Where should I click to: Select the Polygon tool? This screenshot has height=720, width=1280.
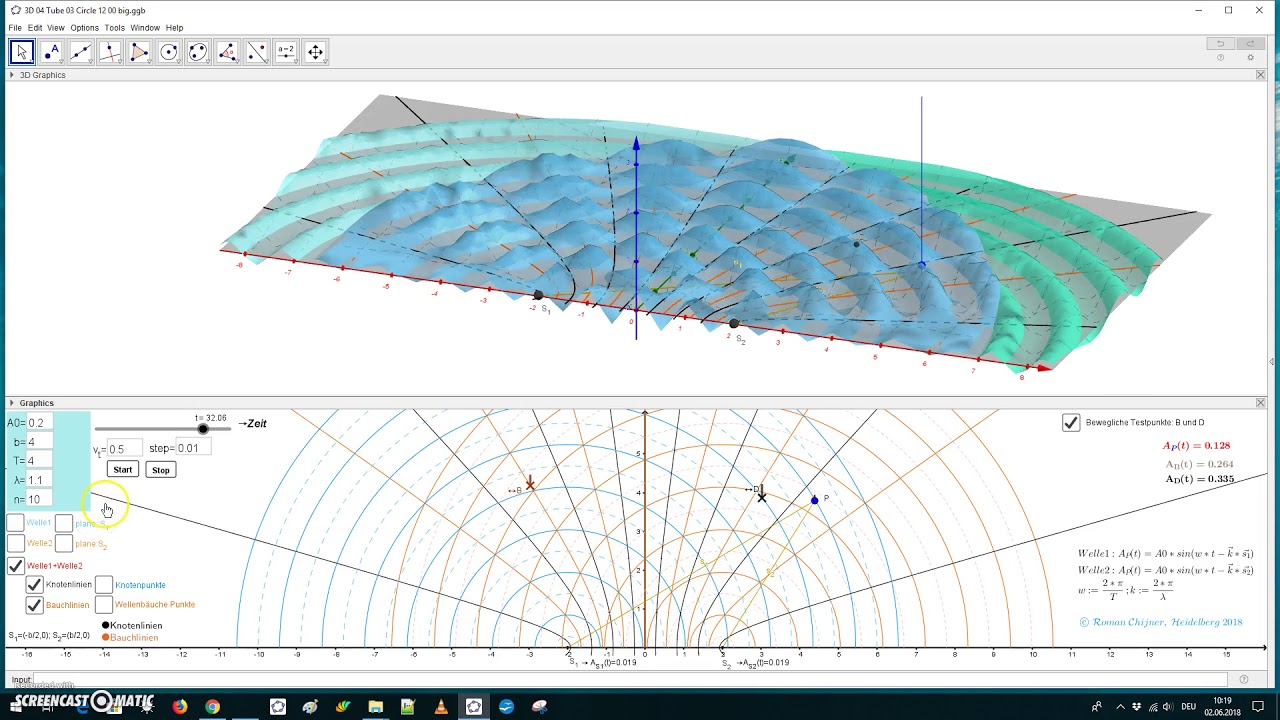139,52
